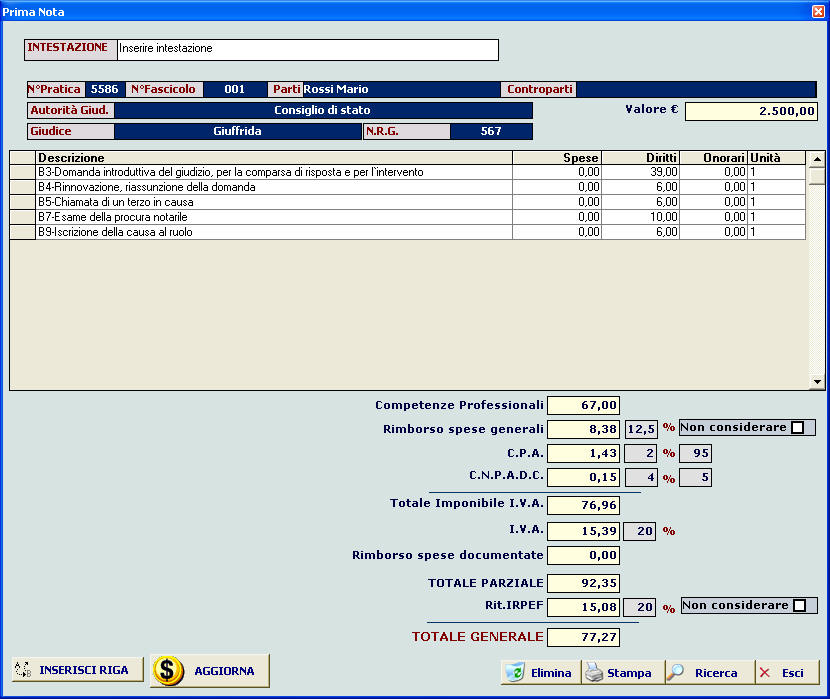Click the Competenze Professionali field
830x699 pixels.
583,405
